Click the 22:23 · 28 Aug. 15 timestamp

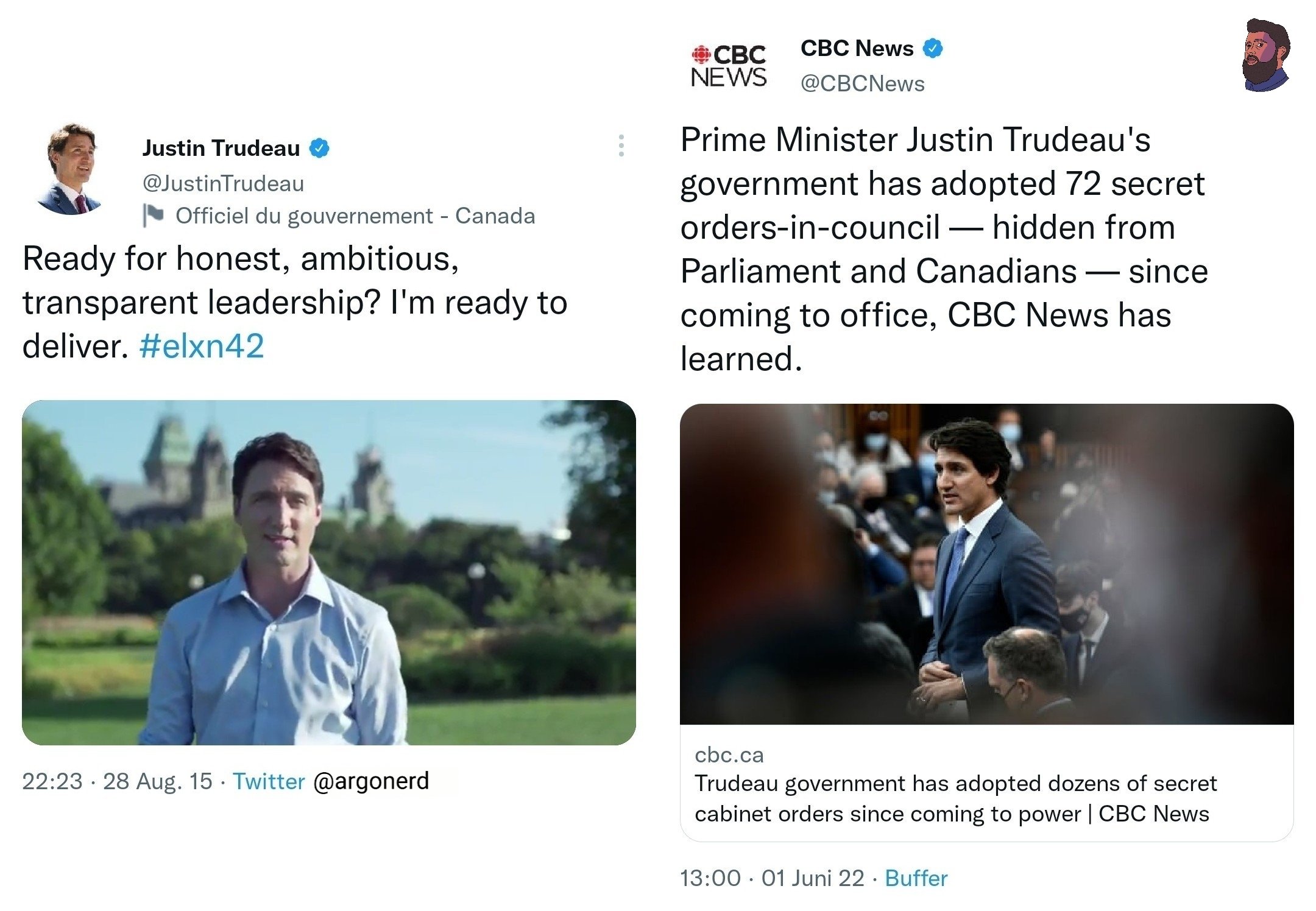pos(117,781)
